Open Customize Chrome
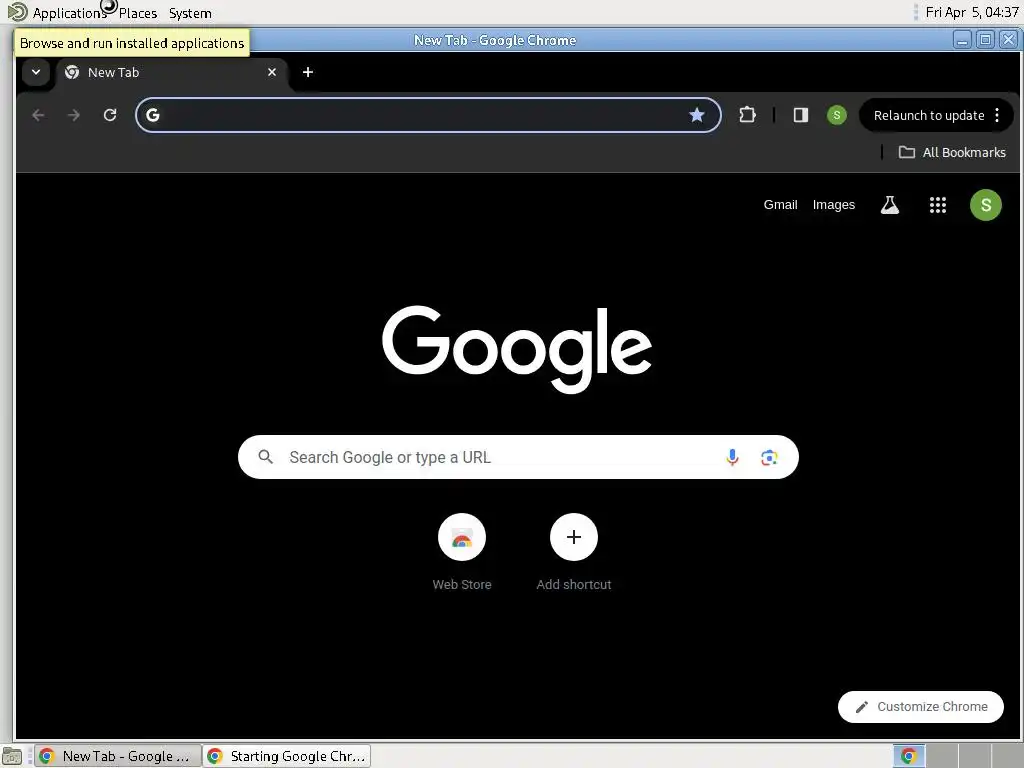Screen dimensions: 1024x768 click(921, 707)
